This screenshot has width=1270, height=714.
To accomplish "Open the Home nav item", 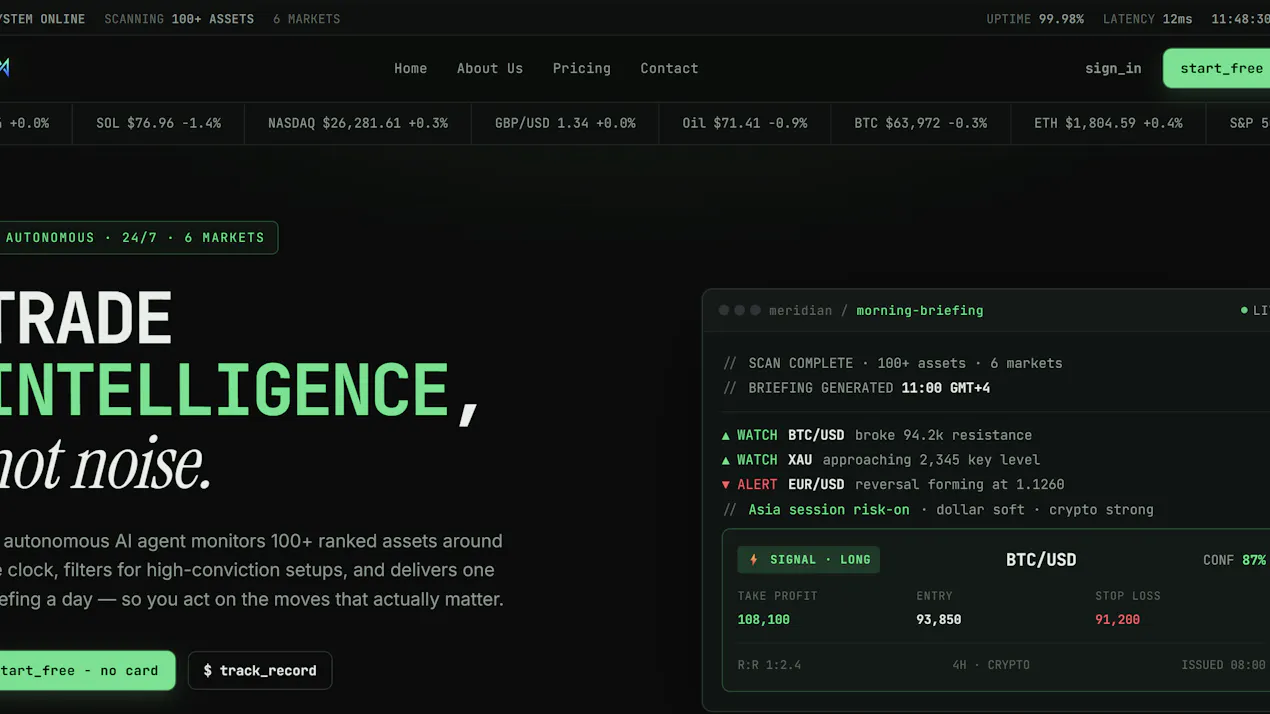I will 410,68.
